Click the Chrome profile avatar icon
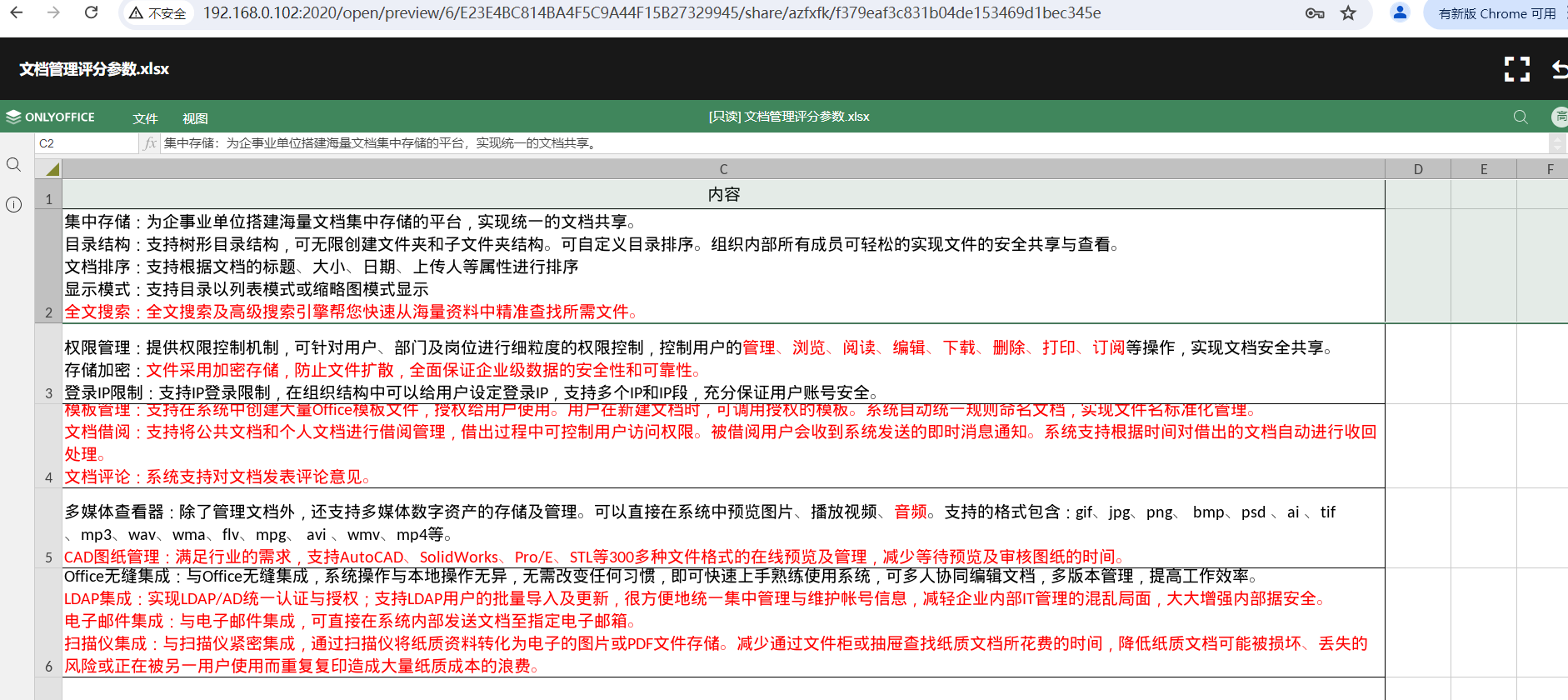This screenshot has height=700, width=1568. click(x=1400, y=13)
